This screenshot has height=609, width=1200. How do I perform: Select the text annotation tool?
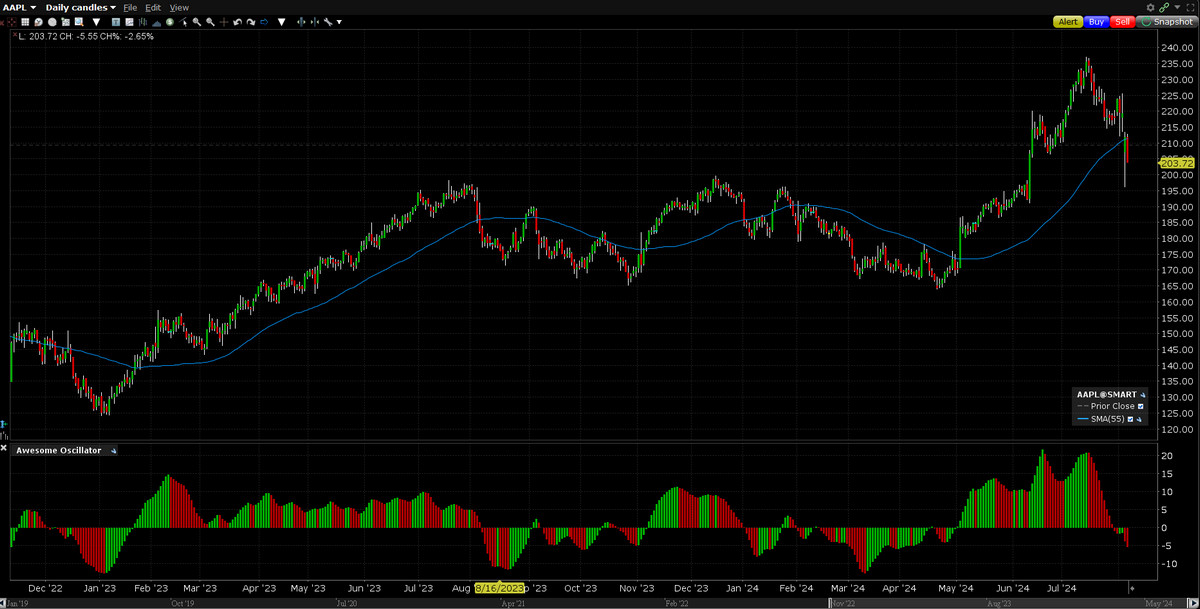click(x=115, y=21)
